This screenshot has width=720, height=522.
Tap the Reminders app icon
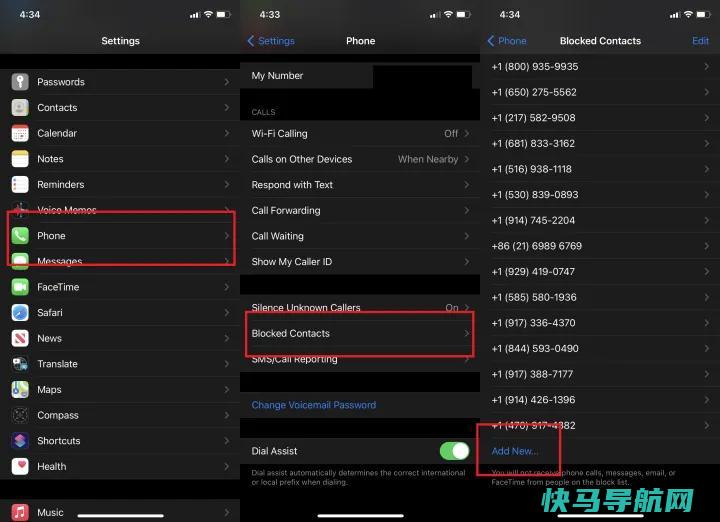click(20, 185)
